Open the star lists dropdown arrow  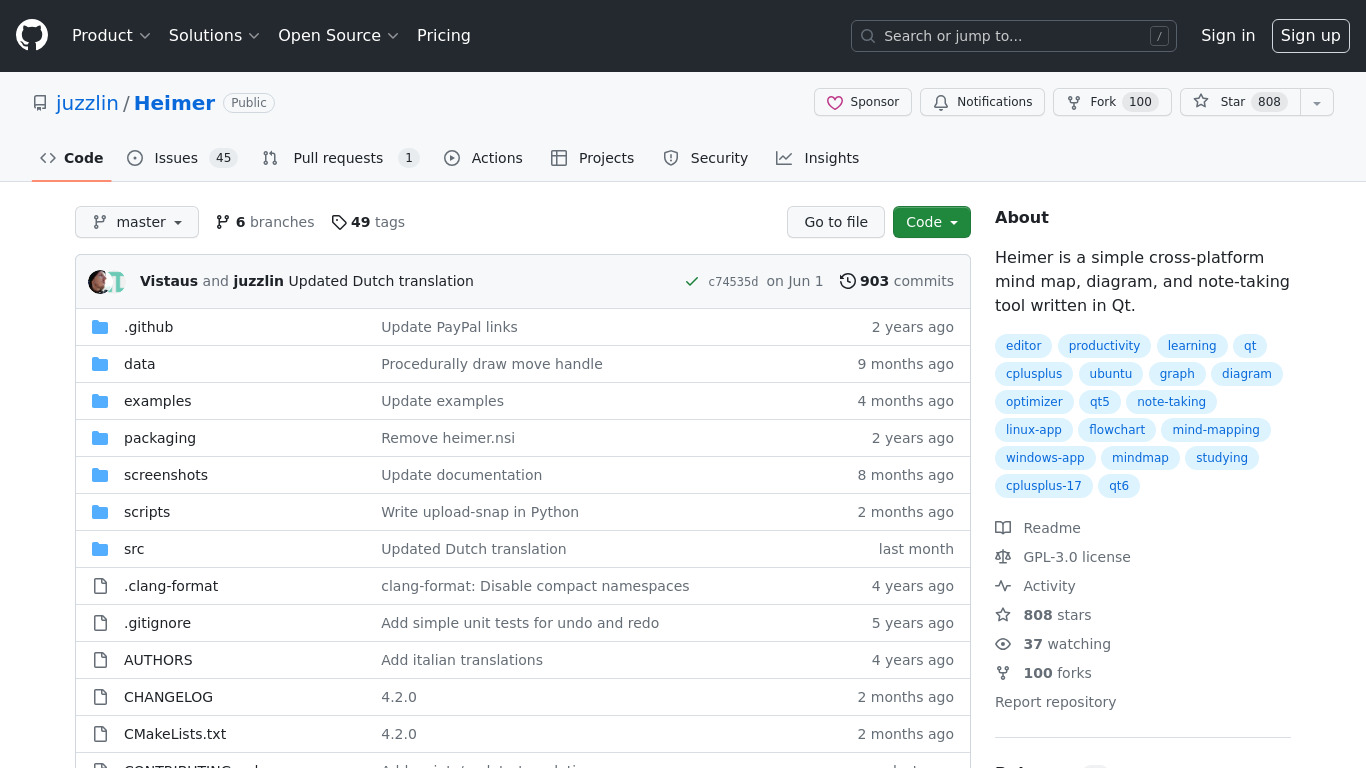click(x=1317, y=102)
